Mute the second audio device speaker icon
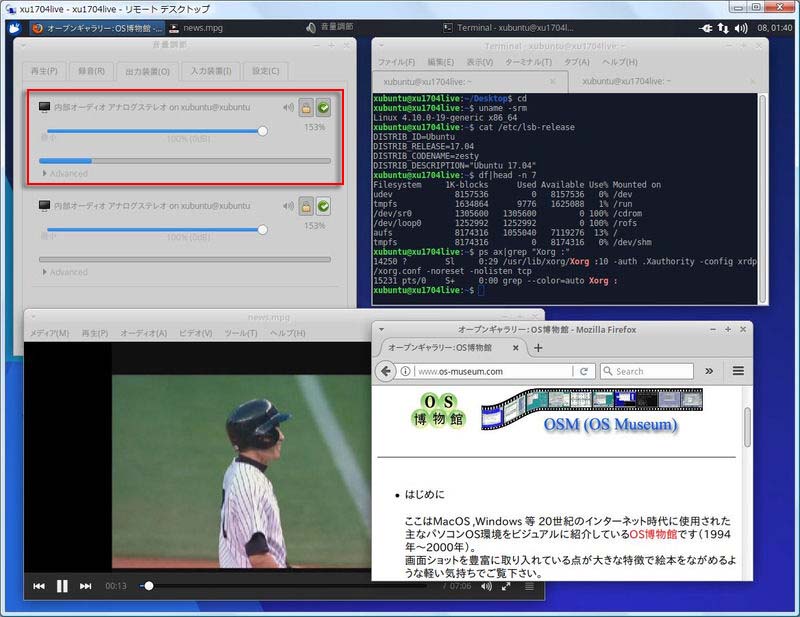This screenshot has height=617, width=800. click(288, 206)
